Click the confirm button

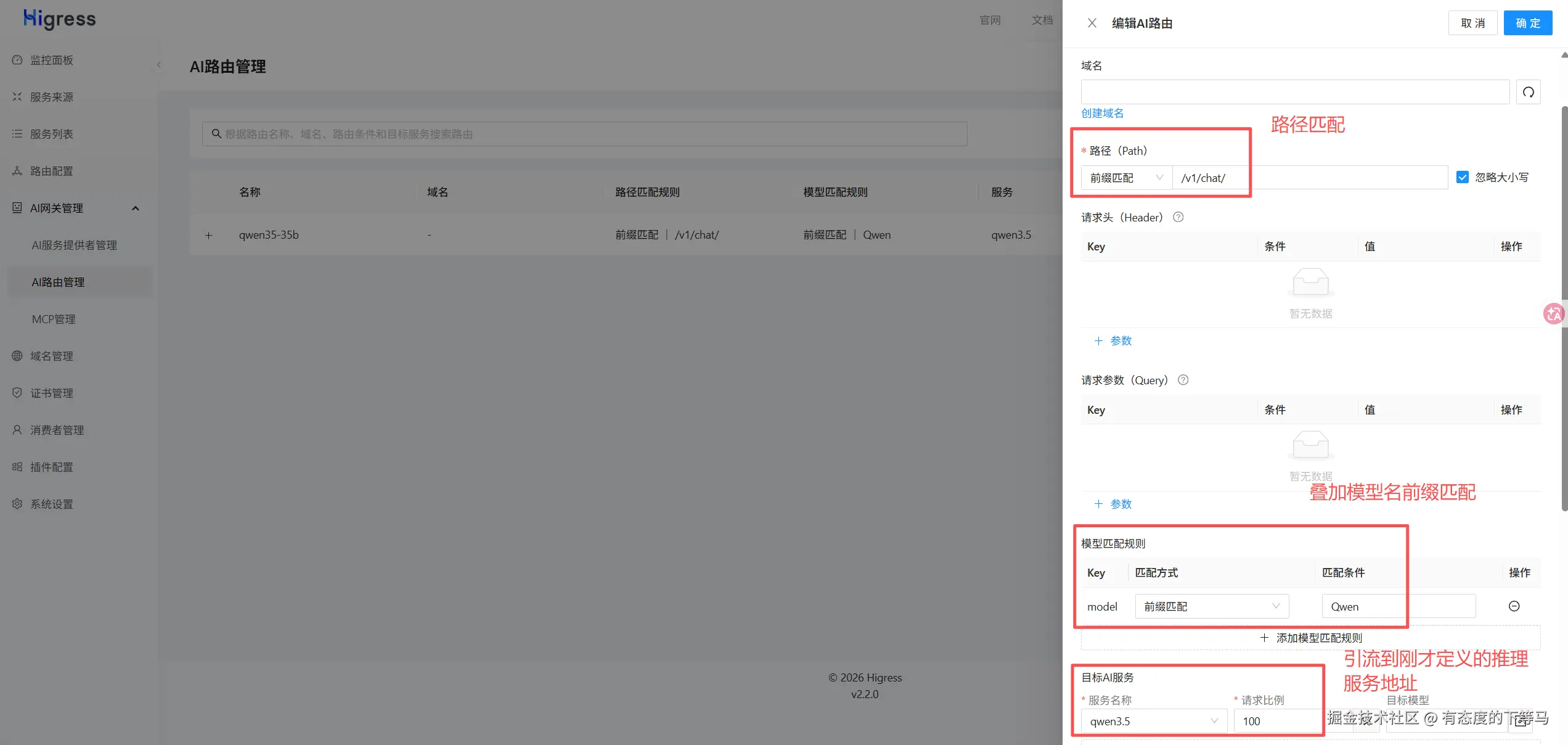coord(1527,23)
